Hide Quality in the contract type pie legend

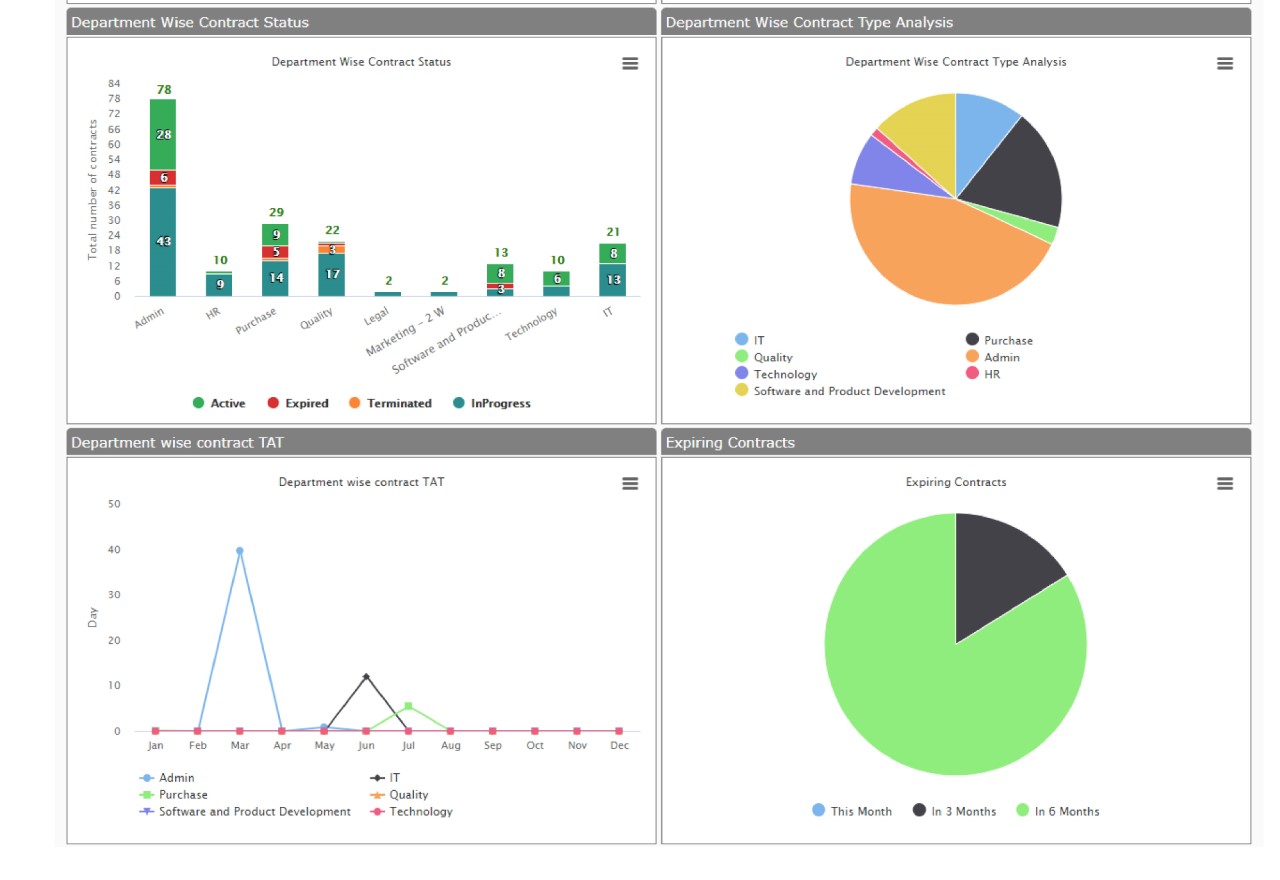coord(764,357)
